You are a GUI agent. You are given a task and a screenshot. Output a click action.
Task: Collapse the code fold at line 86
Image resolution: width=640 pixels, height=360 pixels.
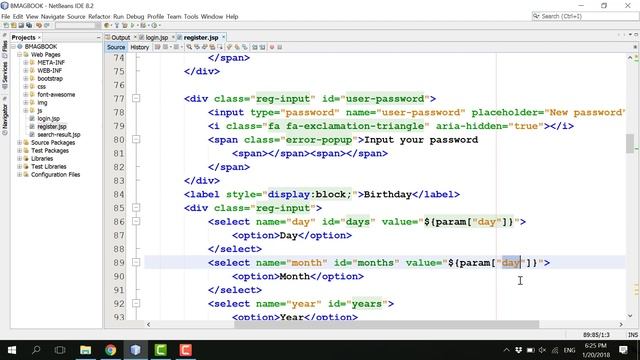(136, 221)
